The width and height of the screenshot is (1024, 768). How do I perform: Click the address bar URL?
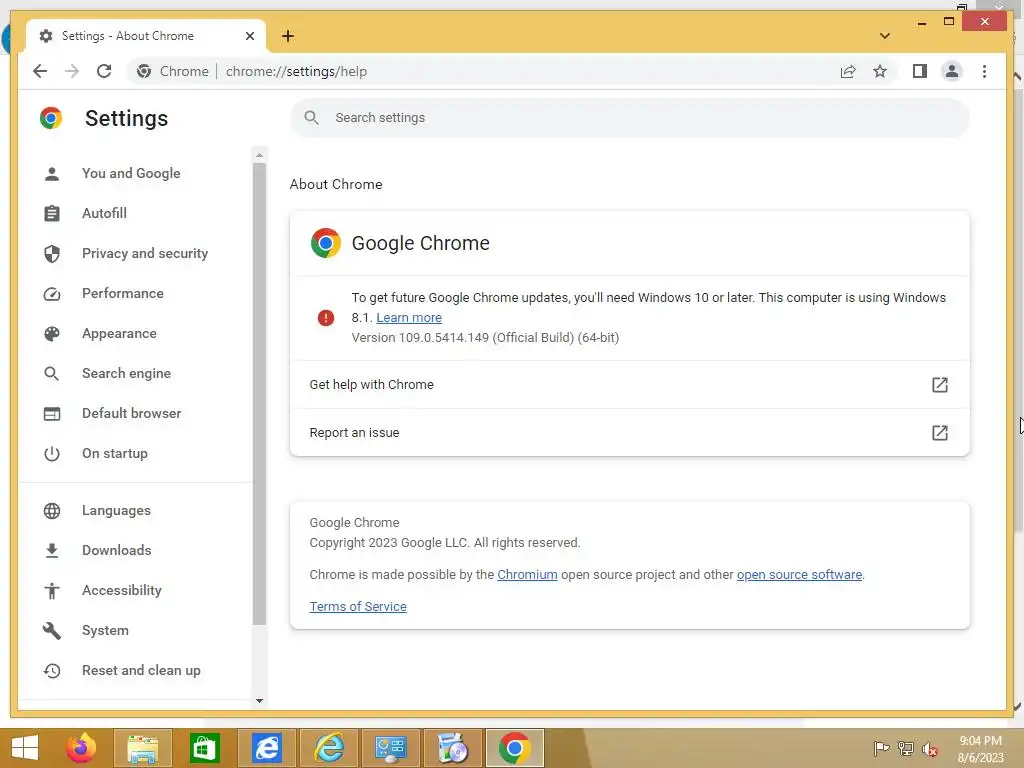pyautogui.click(x=296, y=71)
